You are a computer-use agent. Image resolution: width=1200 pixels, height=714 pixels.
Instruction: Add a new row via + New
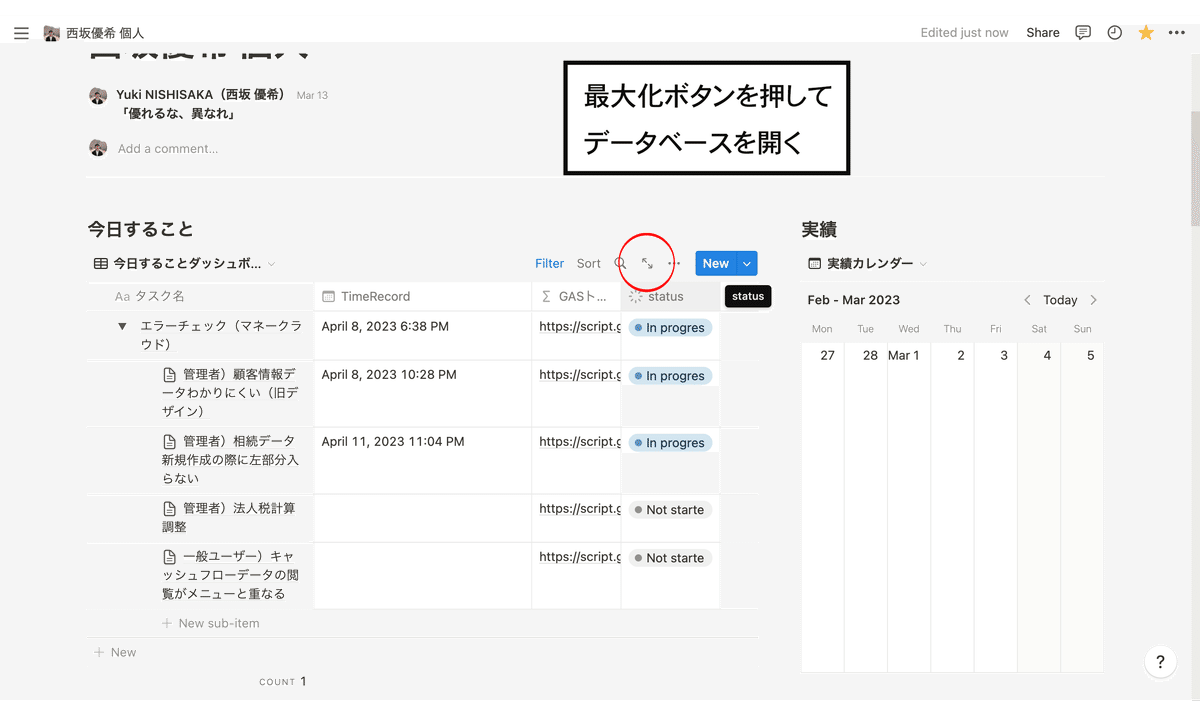pyautogui.click(x=115, y=652)
